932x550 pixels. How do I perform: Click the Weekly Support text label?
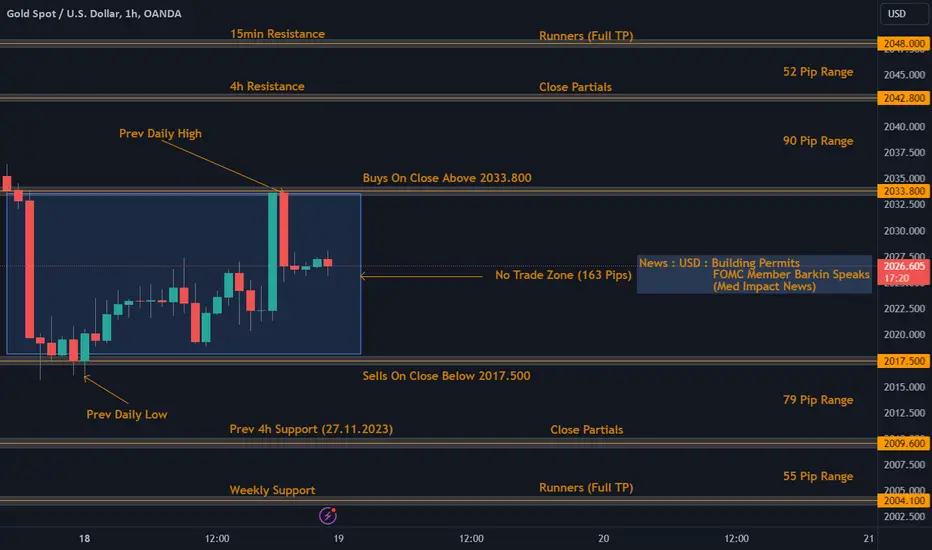[x=272, y=490]
